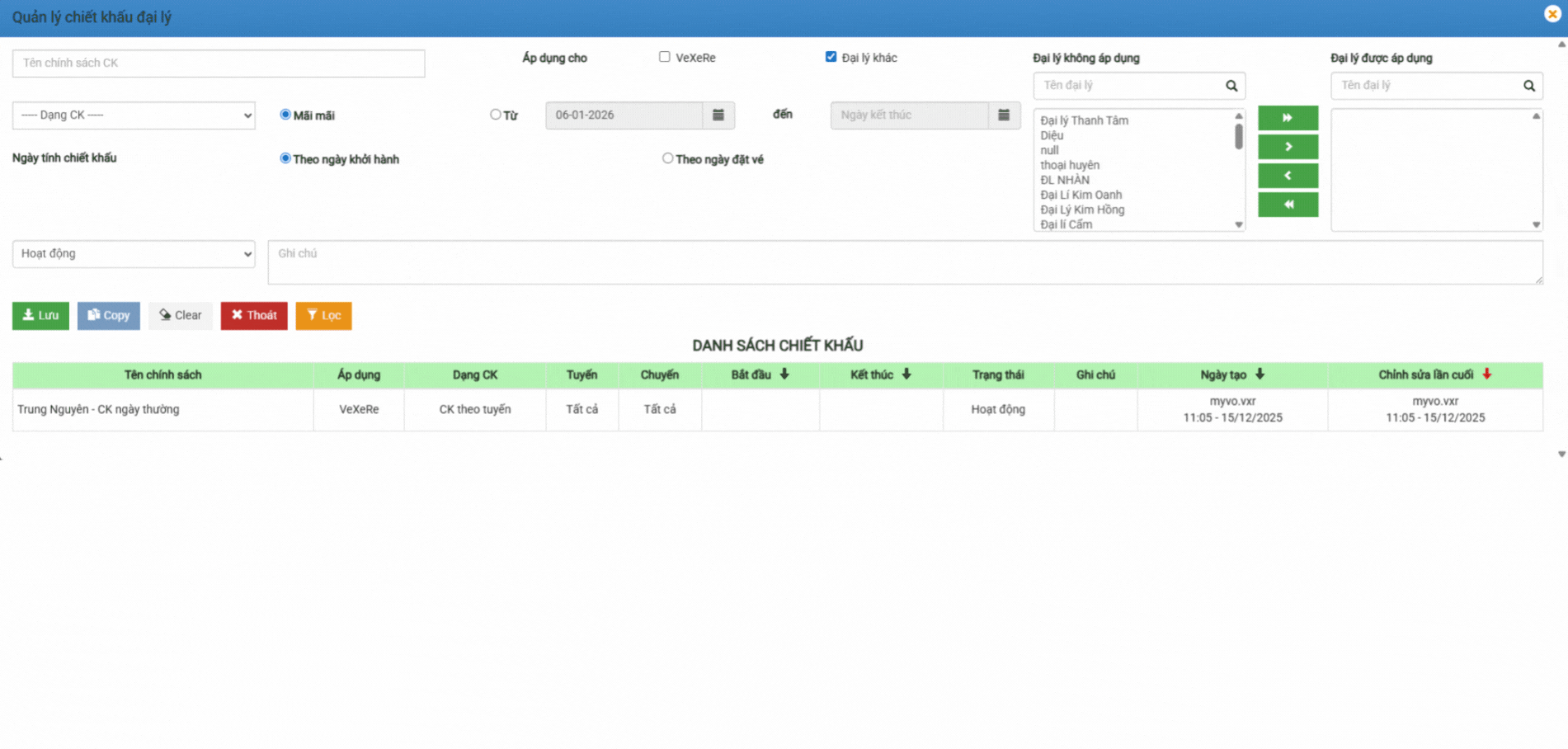The height and width of the screenshot is (749, 1568).
Task: Click the Tên chính sách CK input field
Action: click(219, 64)
